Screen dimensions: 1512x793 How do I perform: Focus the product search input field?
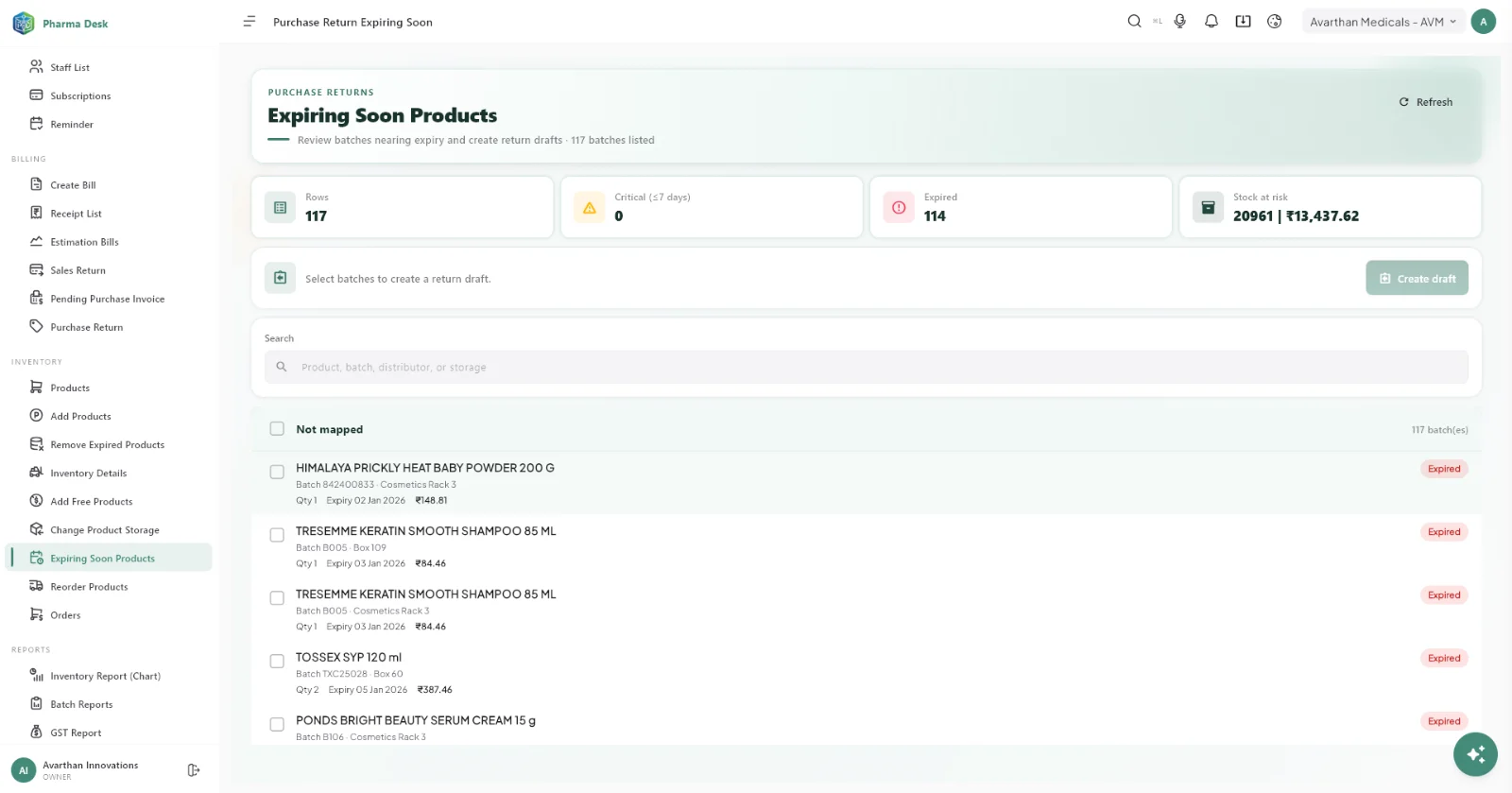click(866, 367)
